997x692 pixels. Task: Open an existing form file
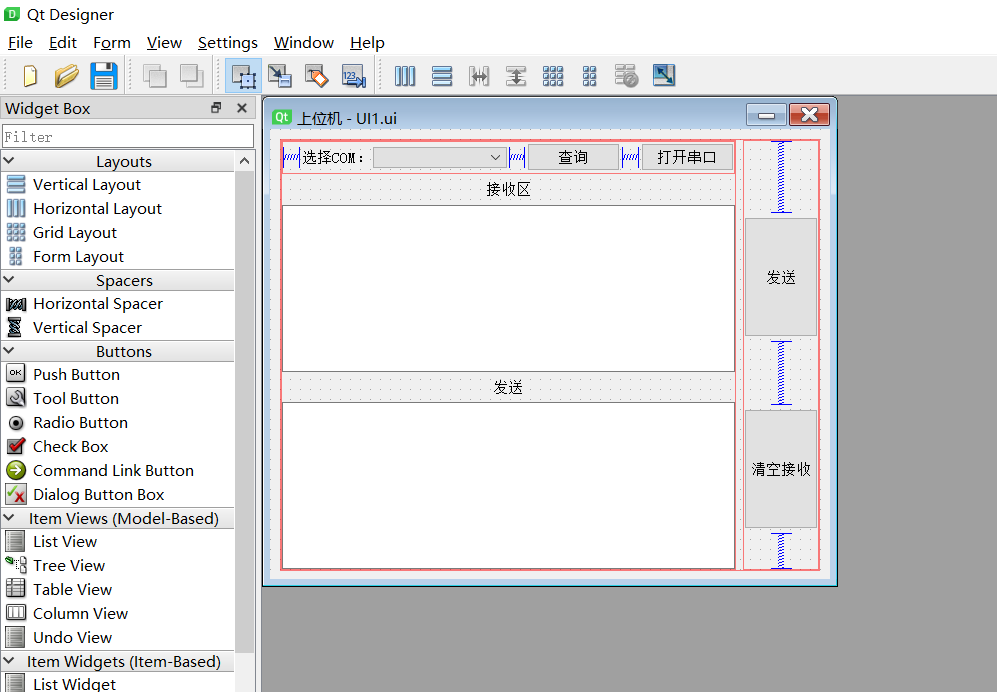[66, 75]
